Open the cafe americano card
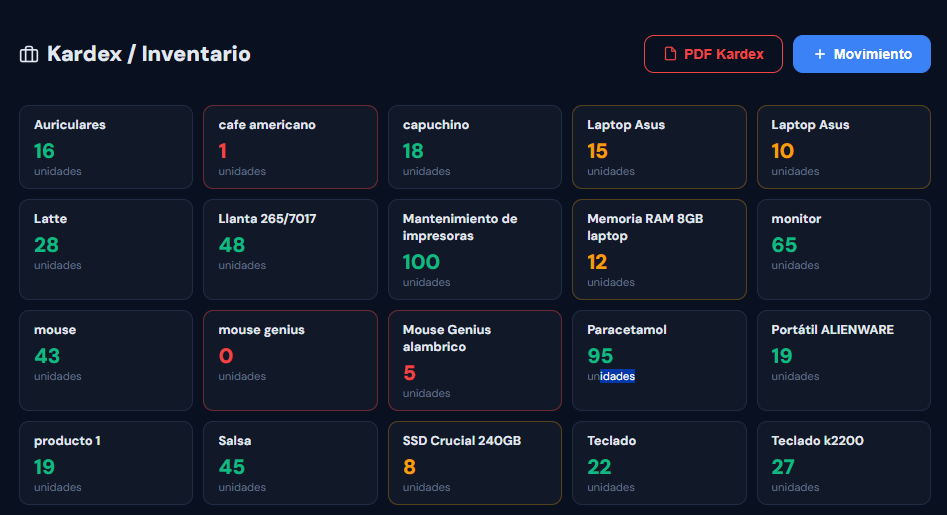This screenshot has width=947, height=515. [291, 147]
